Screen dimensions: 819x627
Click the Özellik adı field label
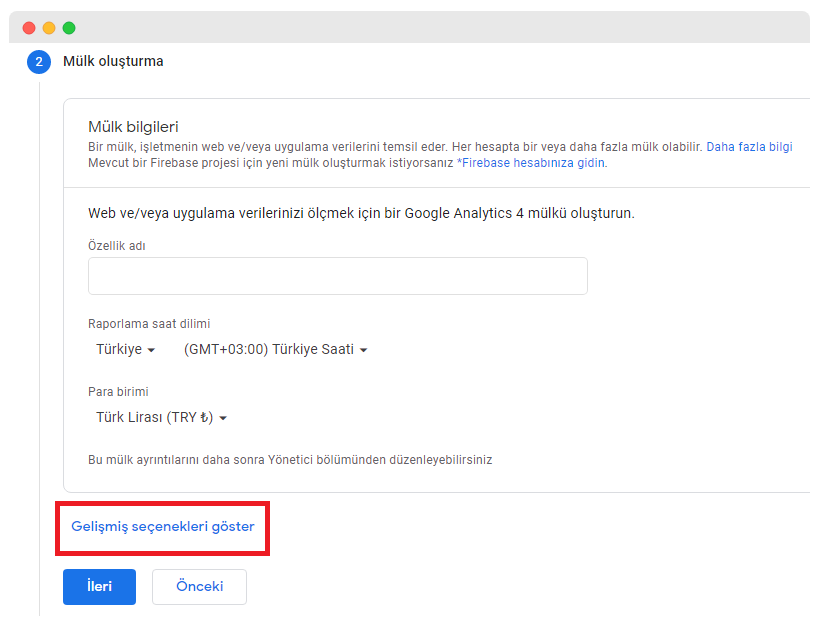point(117,246)
